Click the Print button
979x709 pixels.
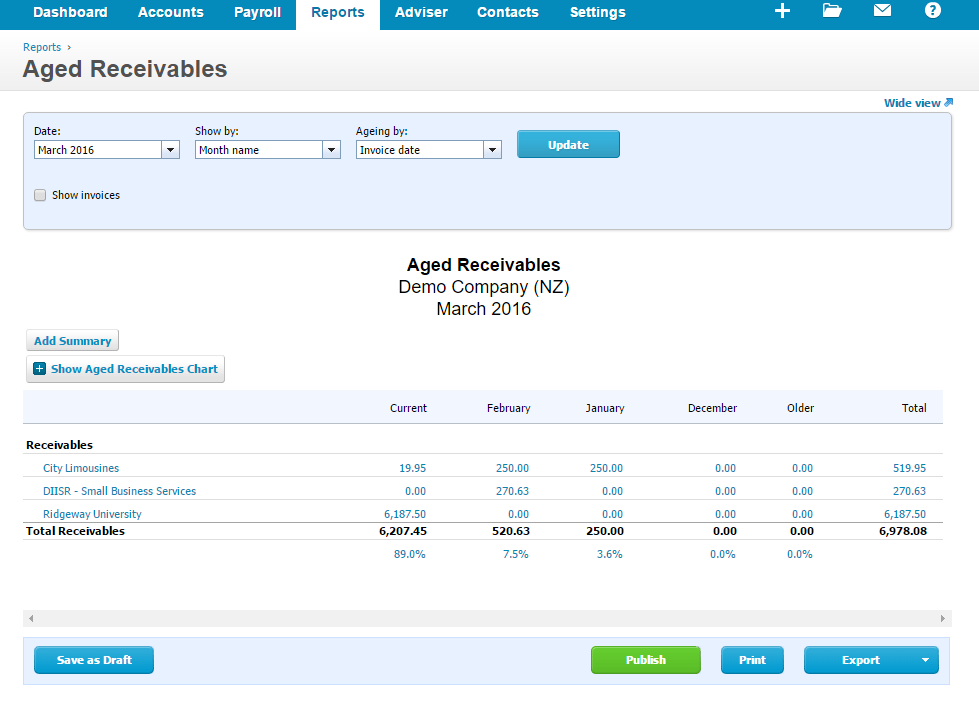[x=752, y=660]
